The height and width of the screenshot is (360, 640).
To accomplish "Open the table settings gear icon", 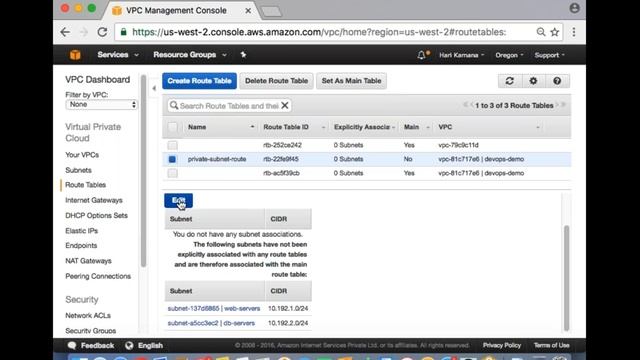I will coord(533,81).
